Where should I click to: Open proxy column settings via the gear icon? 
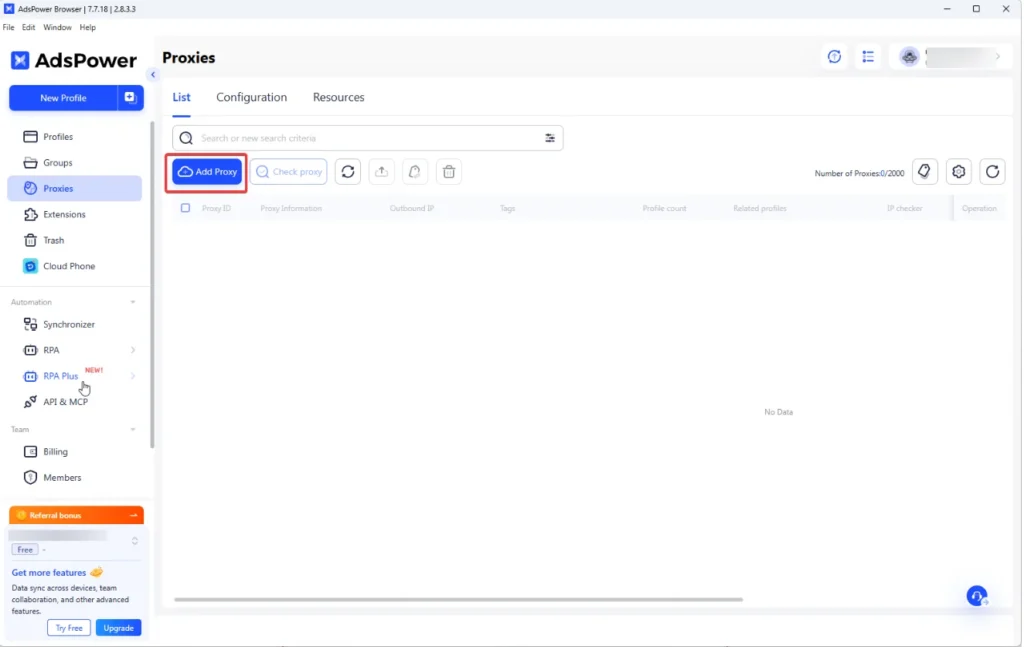coord(958,171)
